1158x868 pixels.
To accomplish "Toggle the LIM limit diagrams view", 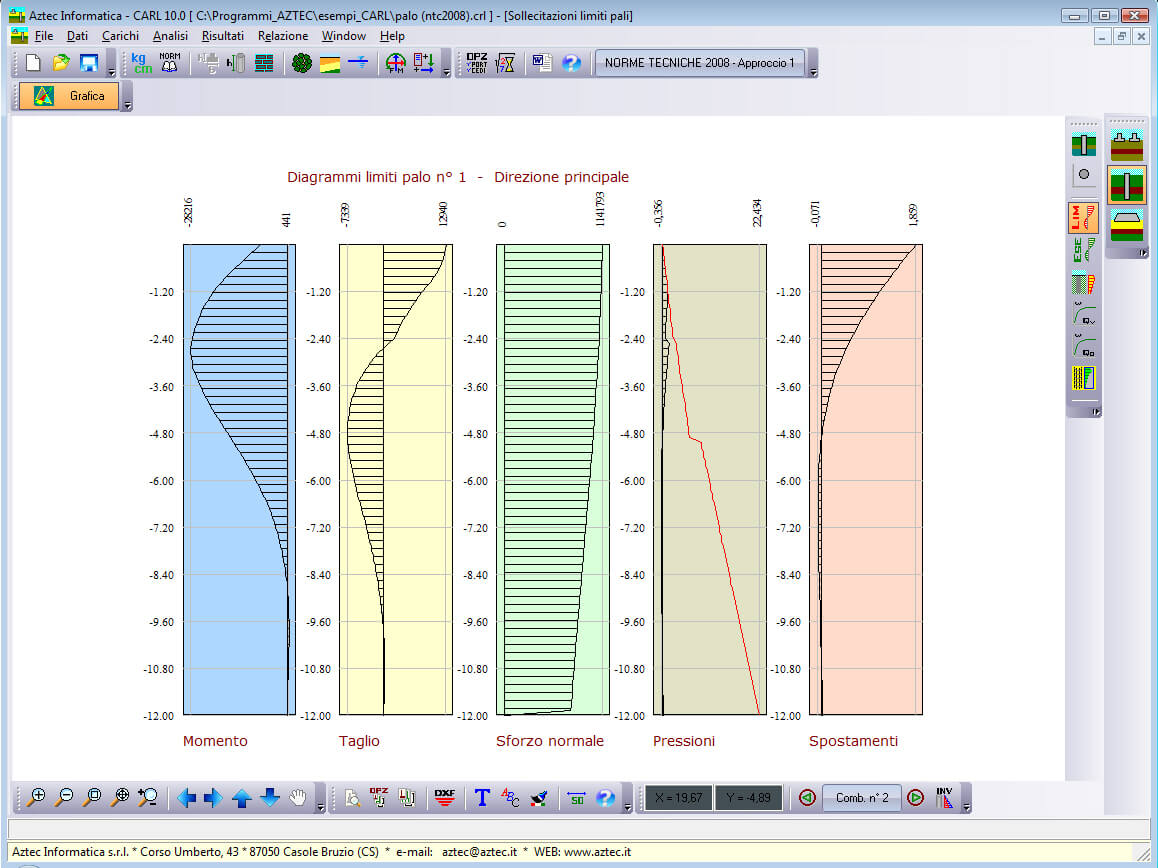I will coord(1083,218).
